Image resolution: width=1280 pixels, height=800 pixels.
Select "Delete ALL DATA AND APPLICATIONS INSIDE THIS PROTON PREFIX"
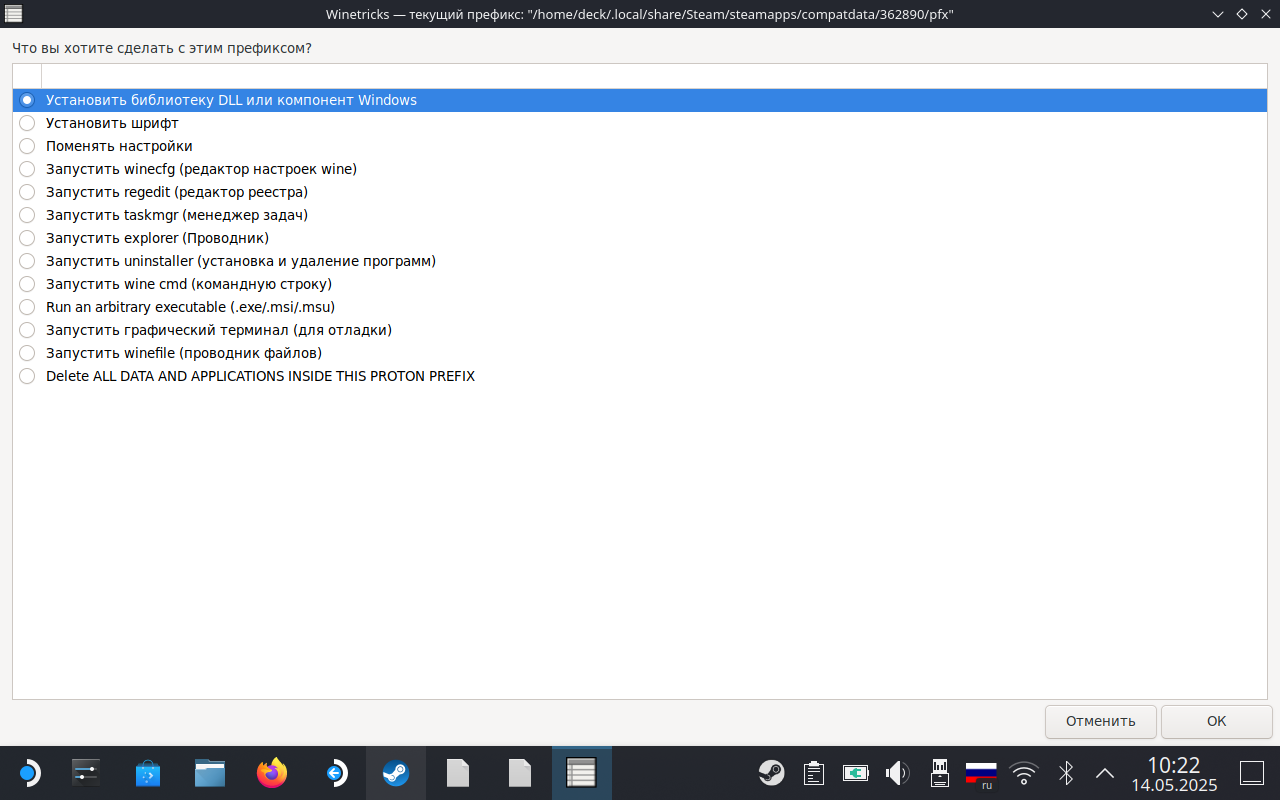(640, 376)
